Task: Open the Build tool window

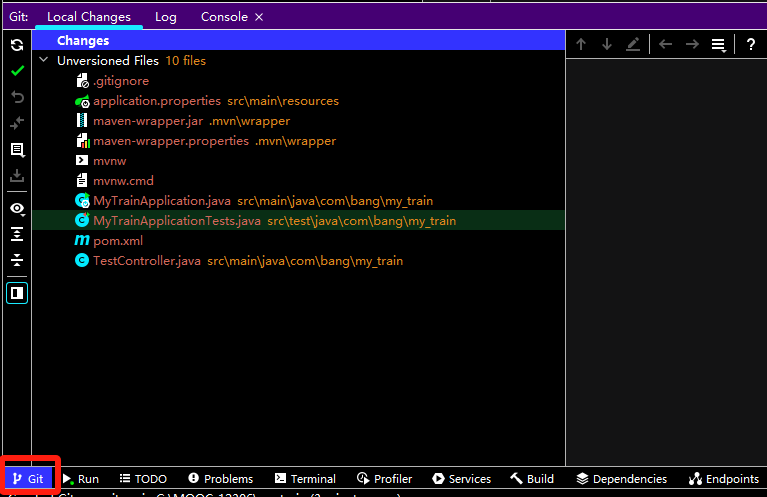Action: pos(532,478)
